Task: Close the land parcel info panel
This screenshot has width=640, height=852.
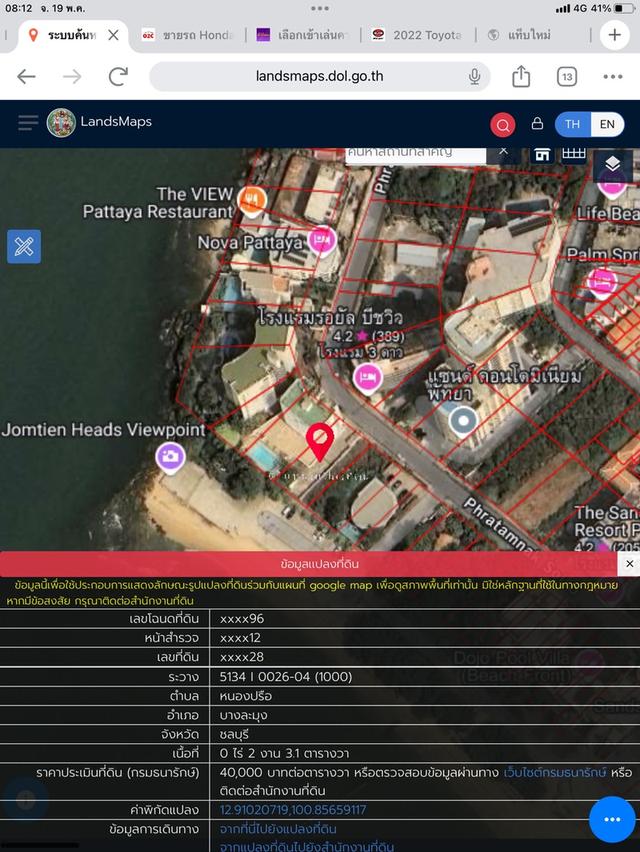Action: coord(629,563)
